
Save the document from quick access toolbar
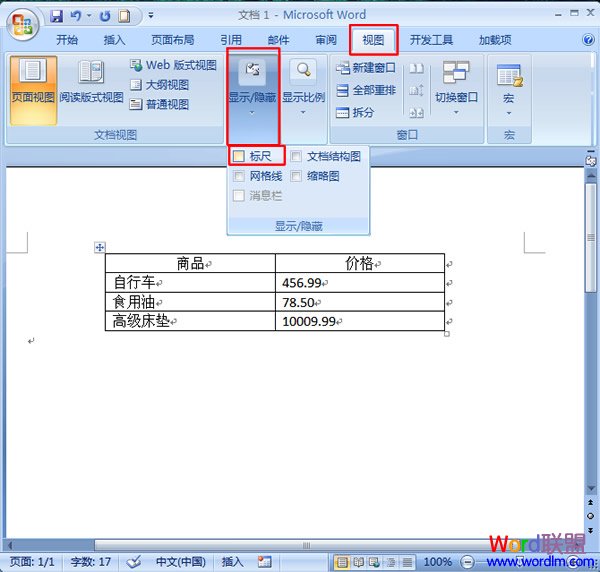coord(57,16)
